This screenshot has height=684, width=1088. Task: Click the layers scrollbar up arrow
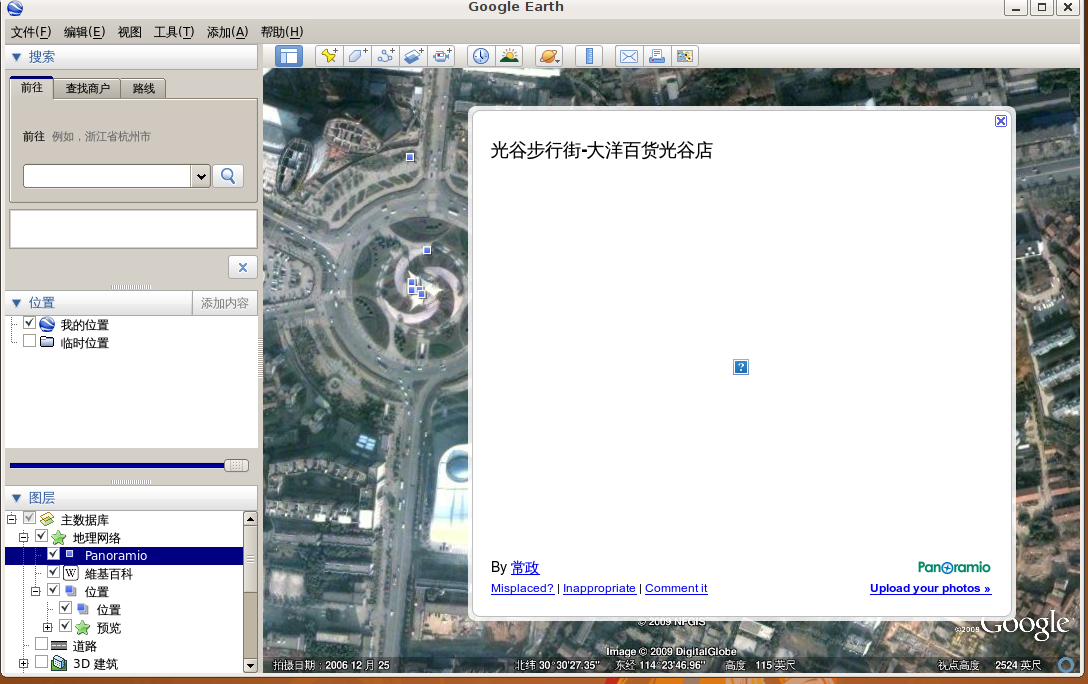pyautogui.click(x=250, y=518)
